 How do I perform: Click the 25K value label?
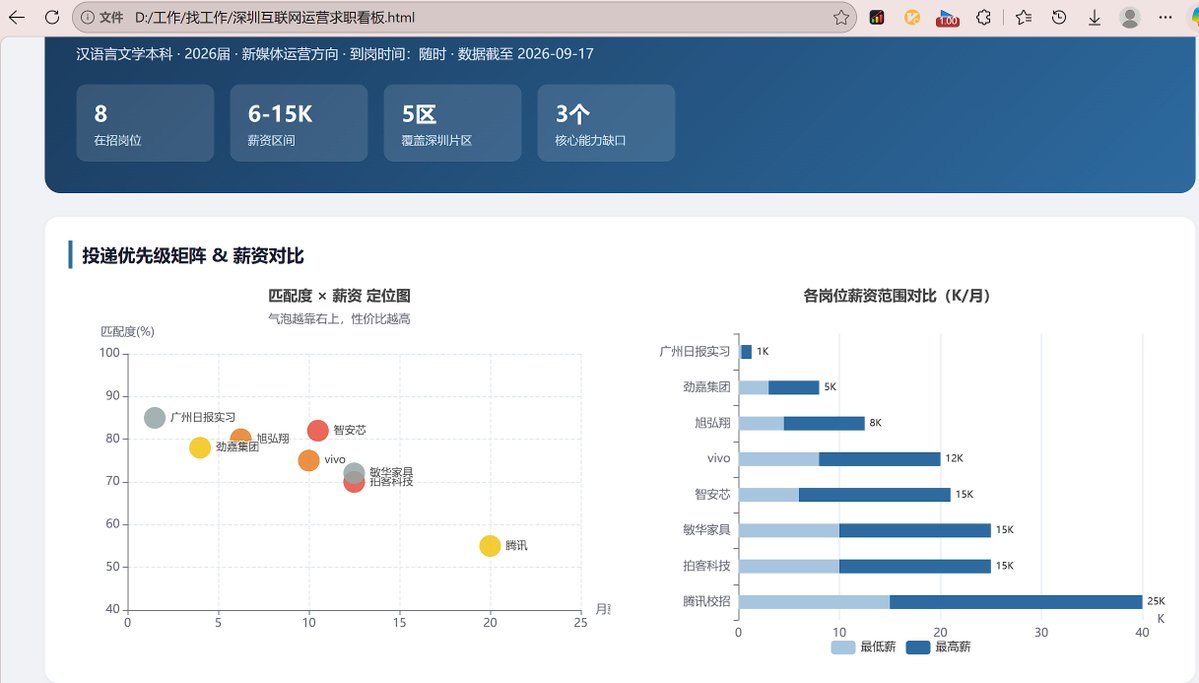pos(1156,601)
